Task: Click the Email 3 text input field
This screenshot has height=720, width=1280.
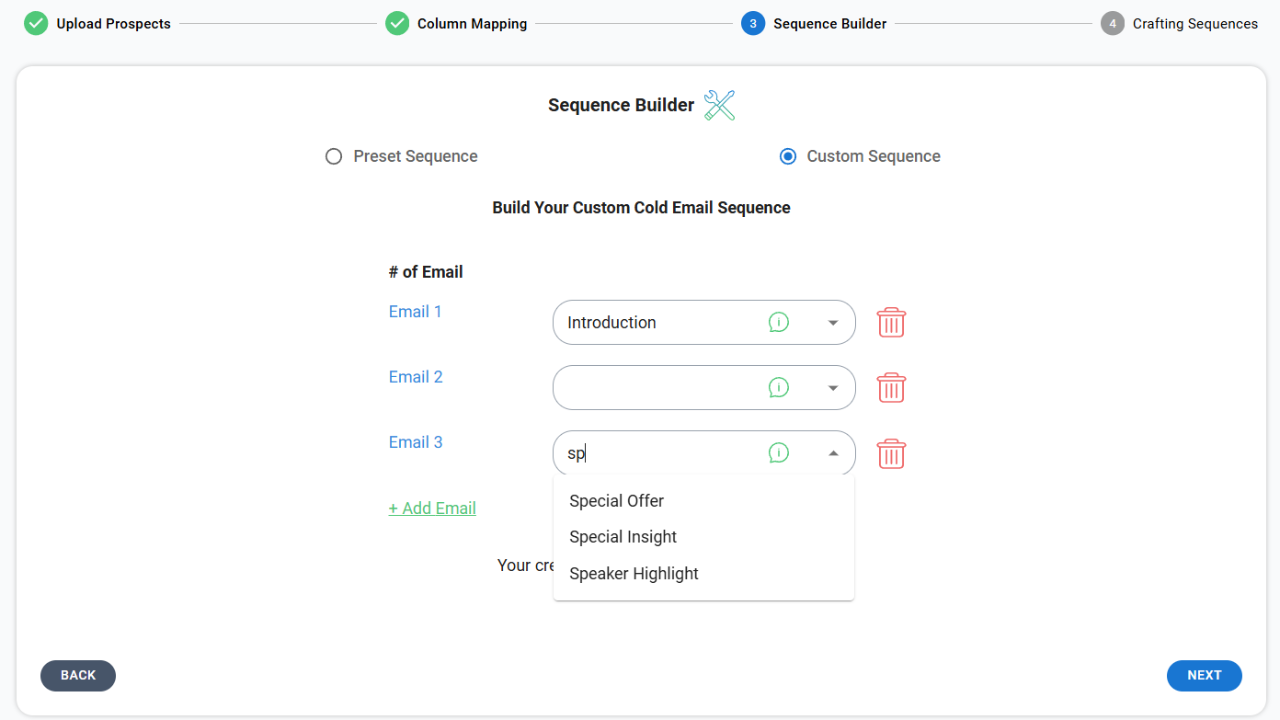Action: pyautogui.click(x=650, y=453)
